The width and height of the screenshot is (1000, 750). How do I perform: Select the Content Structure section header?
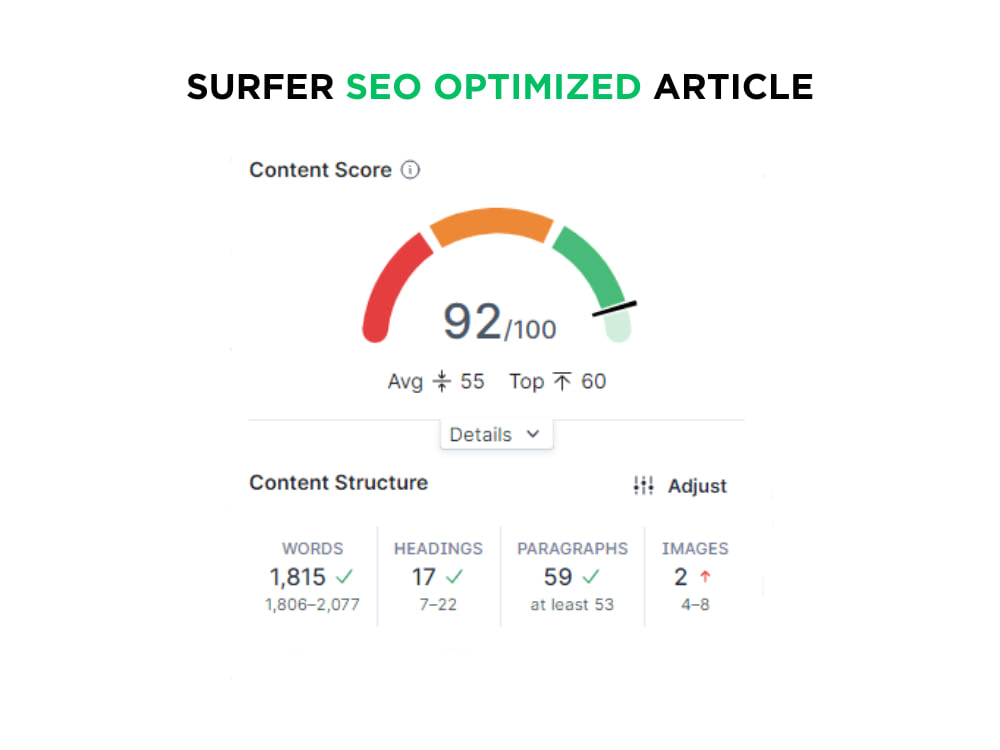click(x=338, y=483)
